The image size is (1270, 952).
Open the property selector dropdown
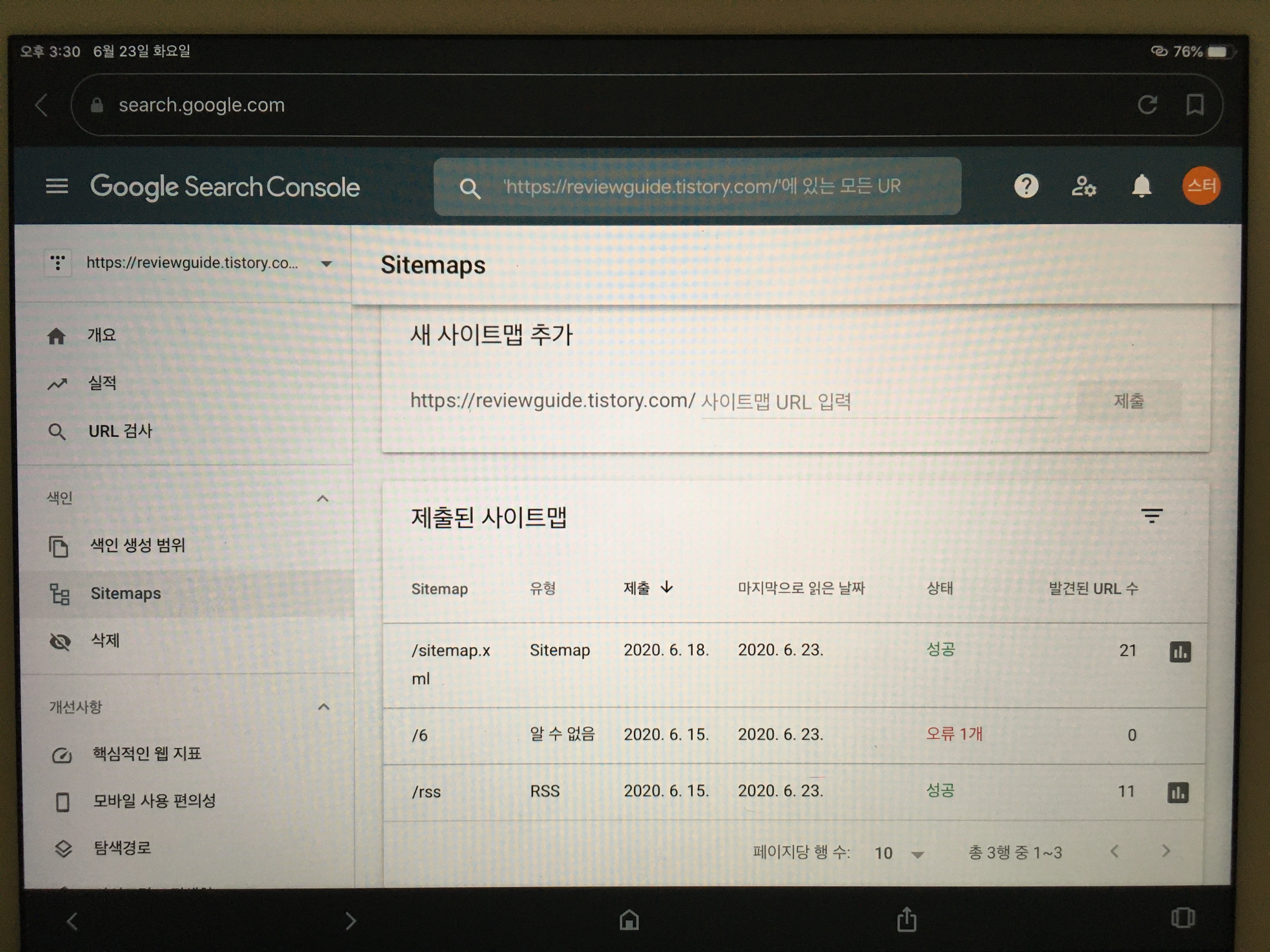326,263
